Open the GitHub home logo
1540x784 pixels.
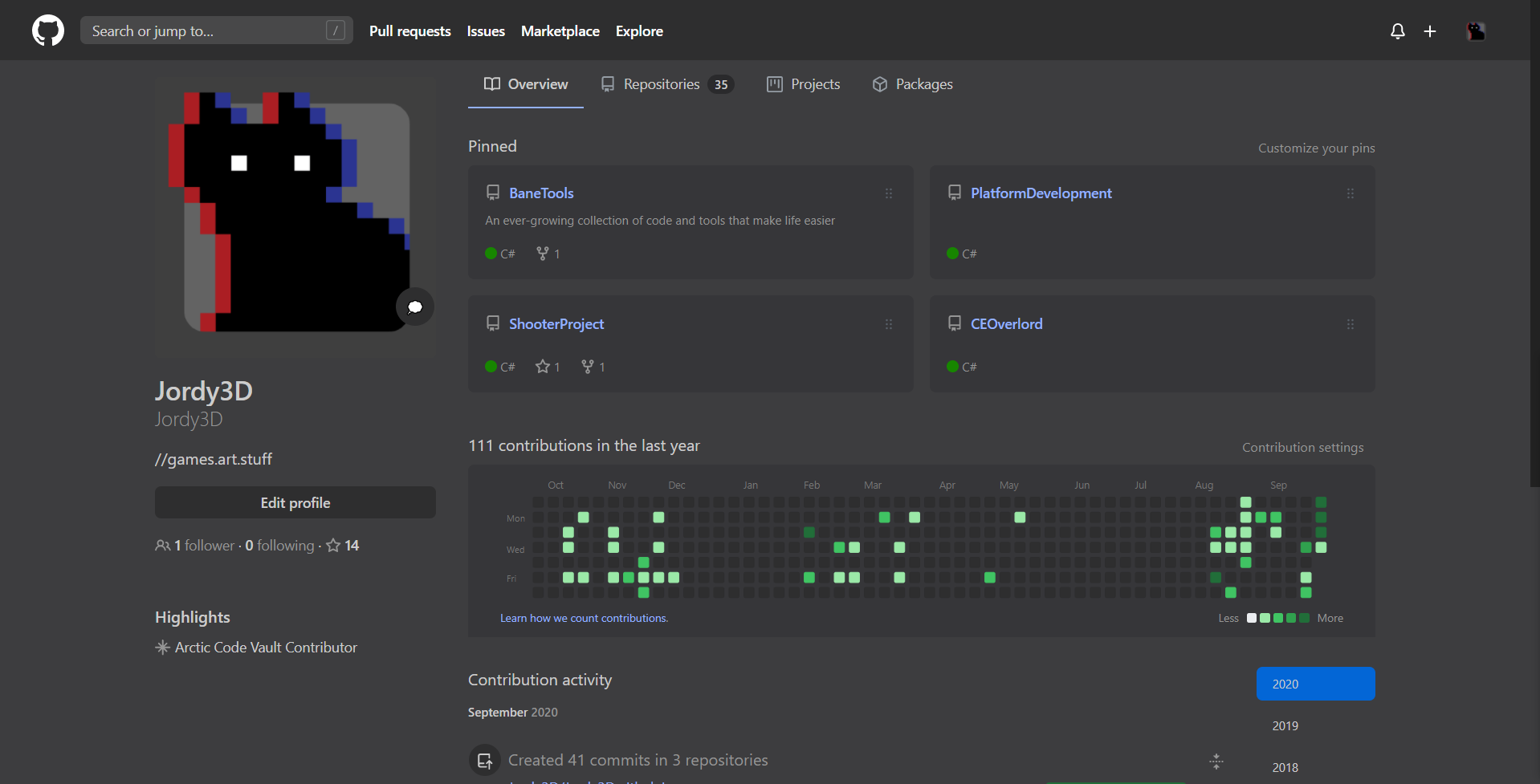(48, 30)
